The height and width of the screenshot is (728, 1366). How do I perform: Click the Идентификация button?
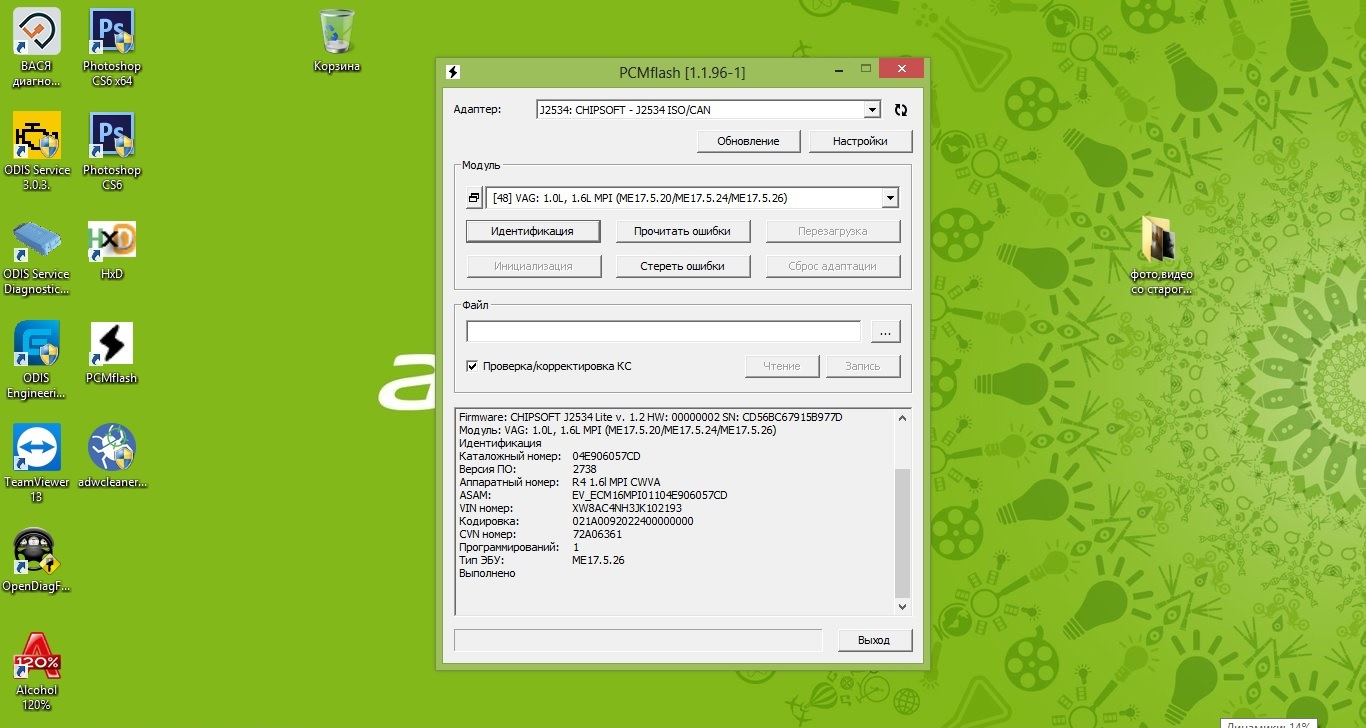(x=533, y=231)
